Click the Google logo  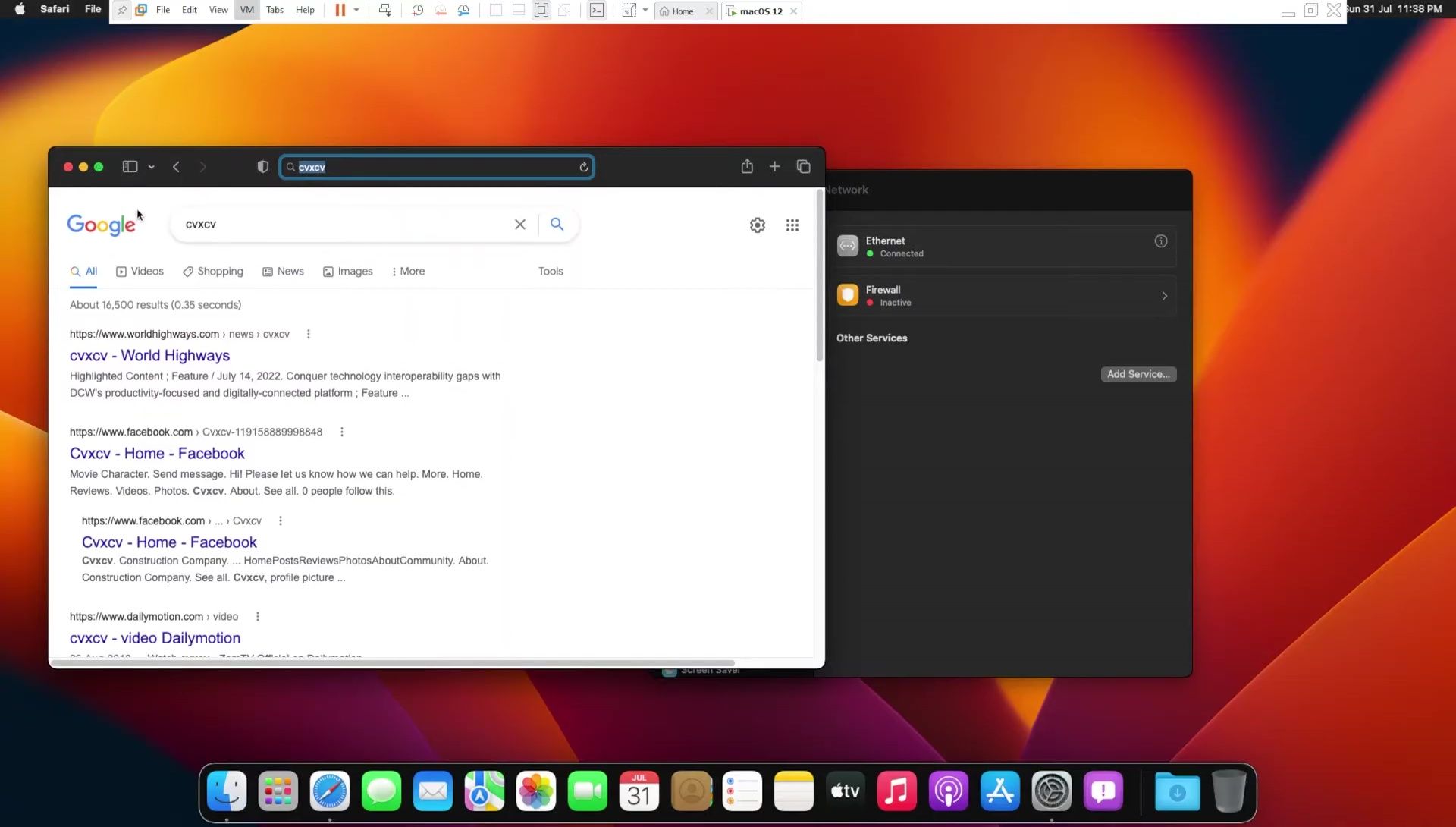pos(101,225)
